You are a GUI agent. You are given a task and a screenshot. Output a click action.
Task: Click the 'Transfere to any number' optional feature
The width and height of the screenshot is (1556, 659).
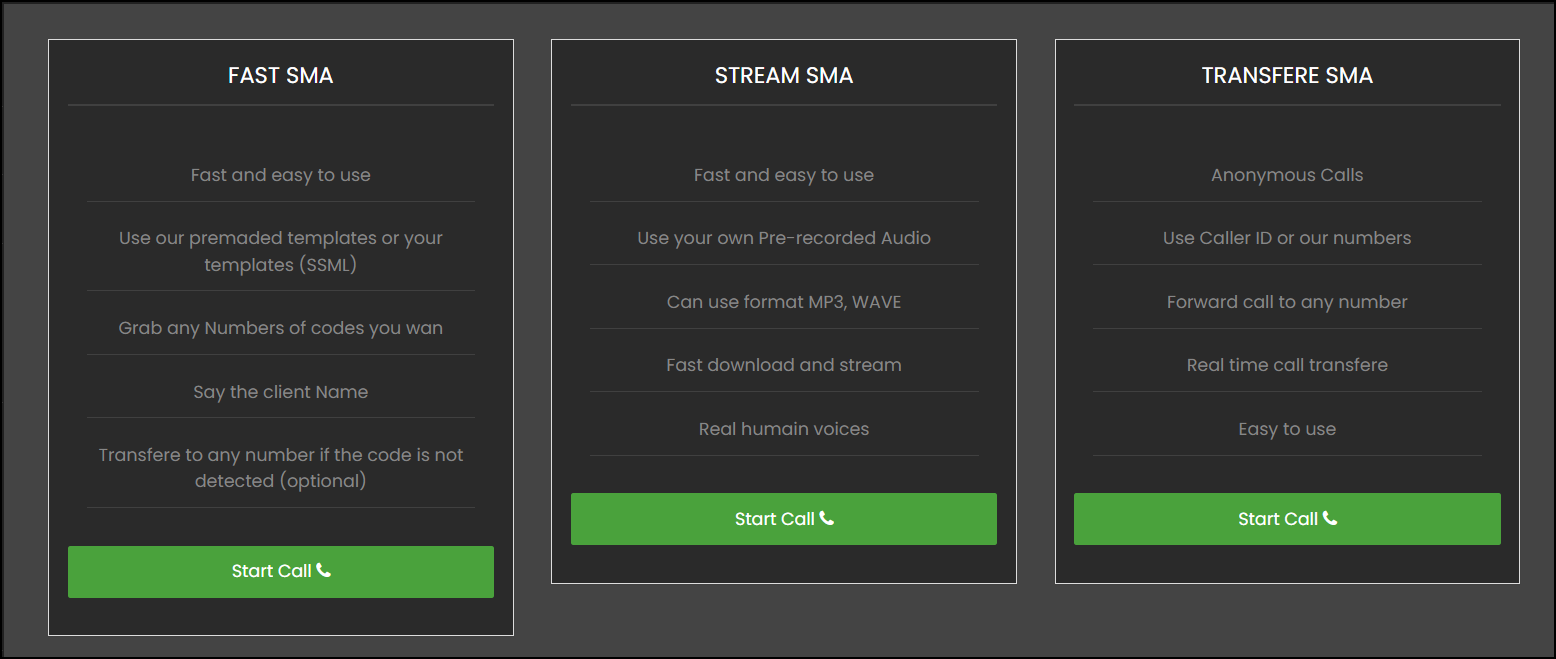pyautogui.click(x=280, y=467)
